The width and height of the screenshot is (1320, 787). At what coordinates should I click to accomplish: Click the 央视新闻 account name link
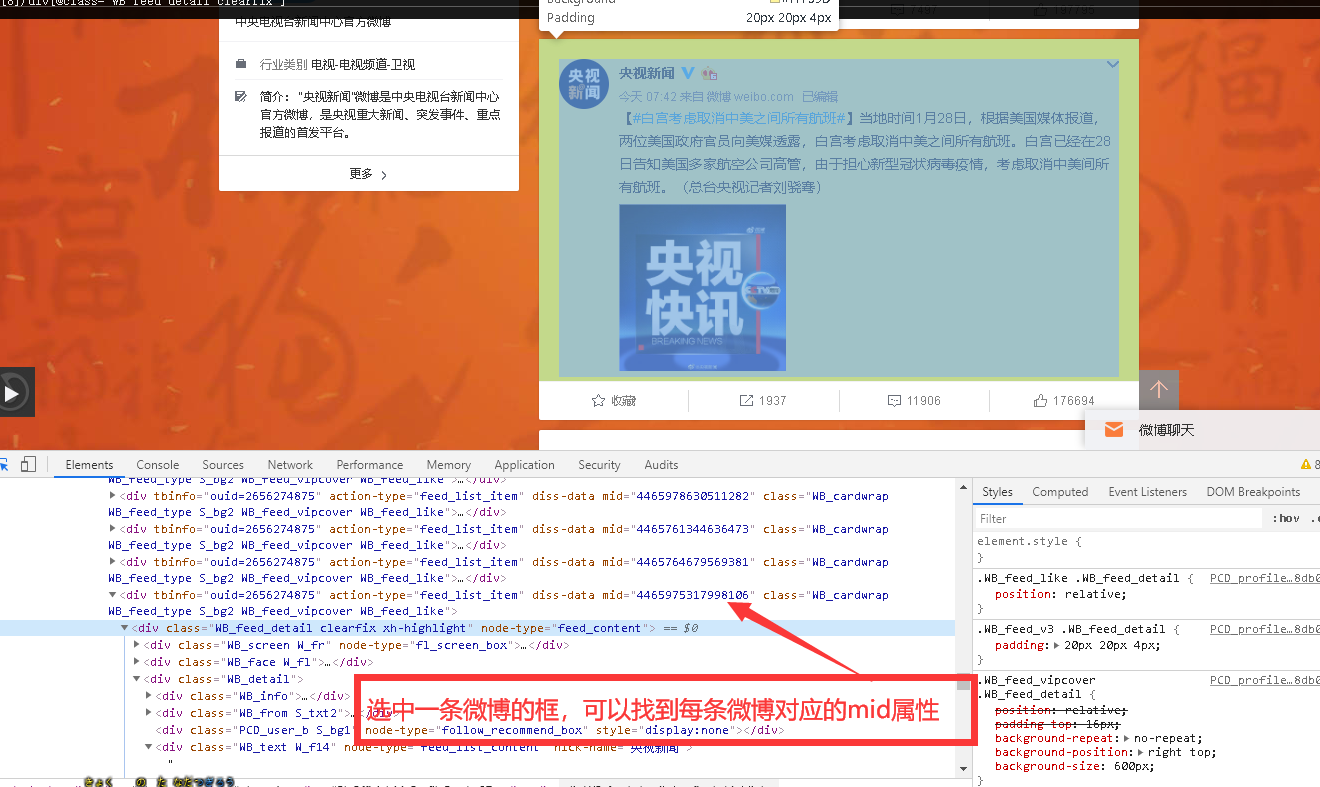646,73
